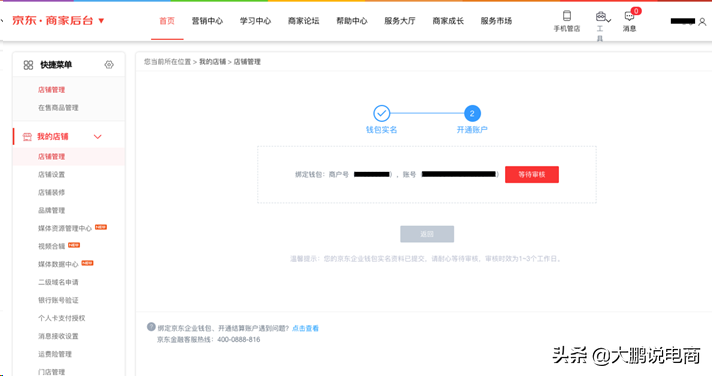Open 店铺装修 in the sidebar
712x376 pixels.
coord(51,193)
